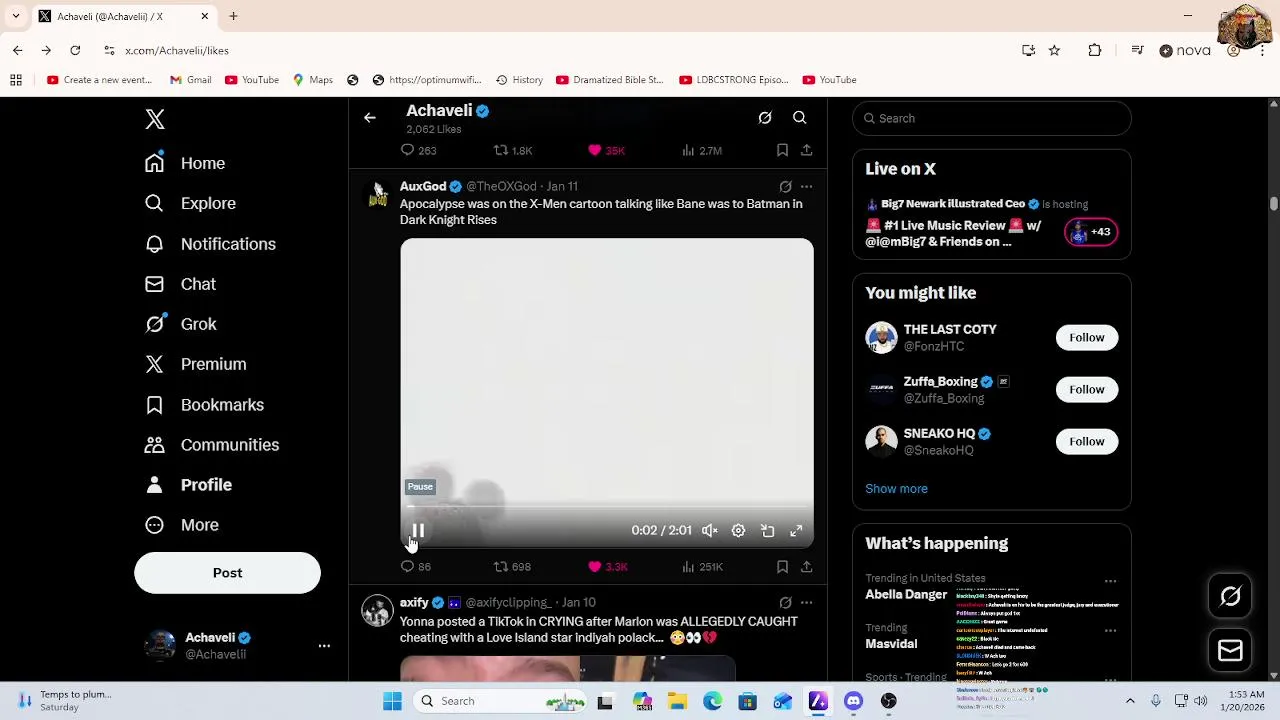This screenshot has height=720, width=1280.
Task: Follow SNEAKO HQ
Action: point(1087,441)
